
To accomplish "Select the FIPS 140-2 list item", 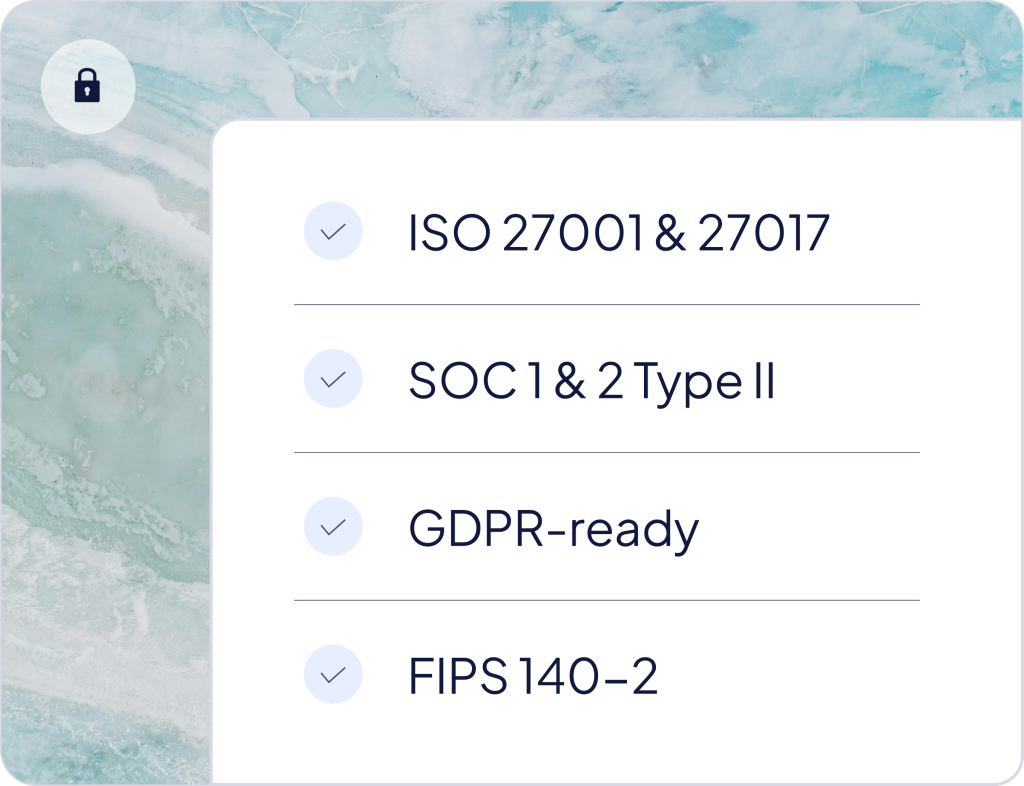I will pos(533,677).
